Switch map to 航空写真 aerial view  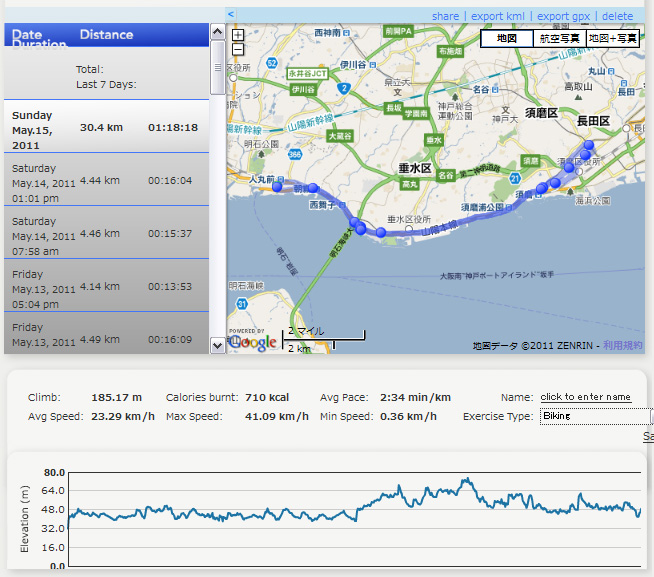[x=559, y=38]
